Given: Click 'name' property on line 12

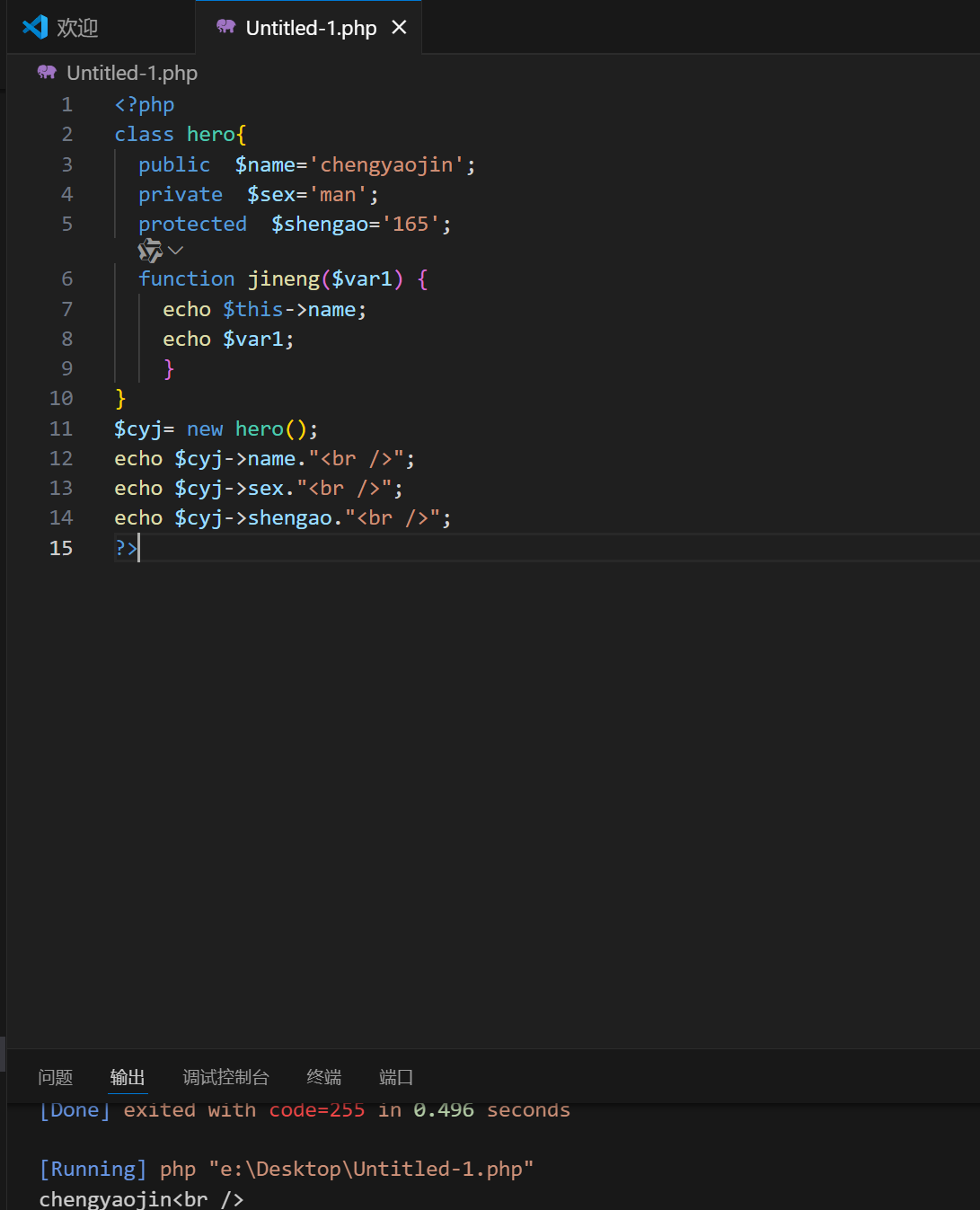Looking at the screenshot, I should coord(271,459).
